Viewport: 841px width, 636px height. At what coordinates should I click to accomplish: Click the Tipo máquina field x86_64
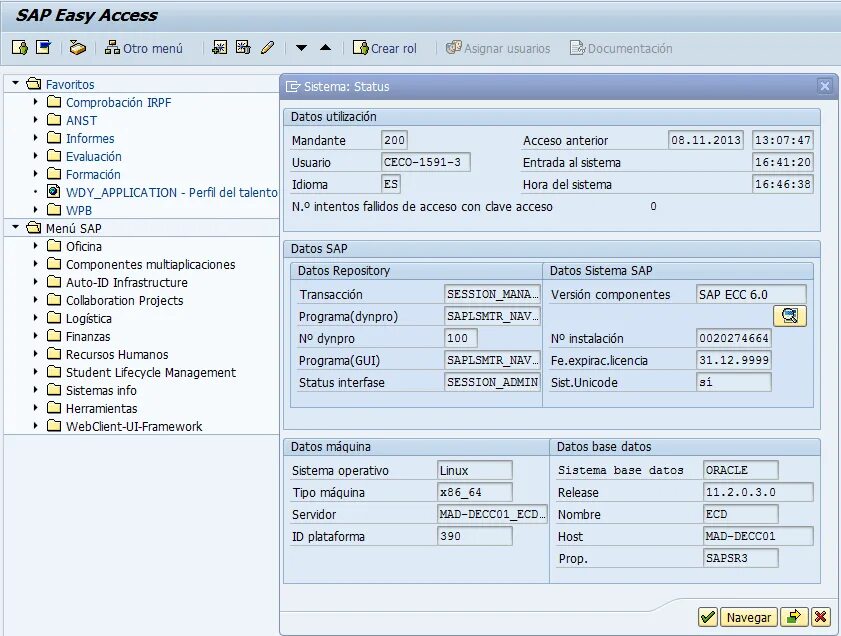tap(475, 492)
